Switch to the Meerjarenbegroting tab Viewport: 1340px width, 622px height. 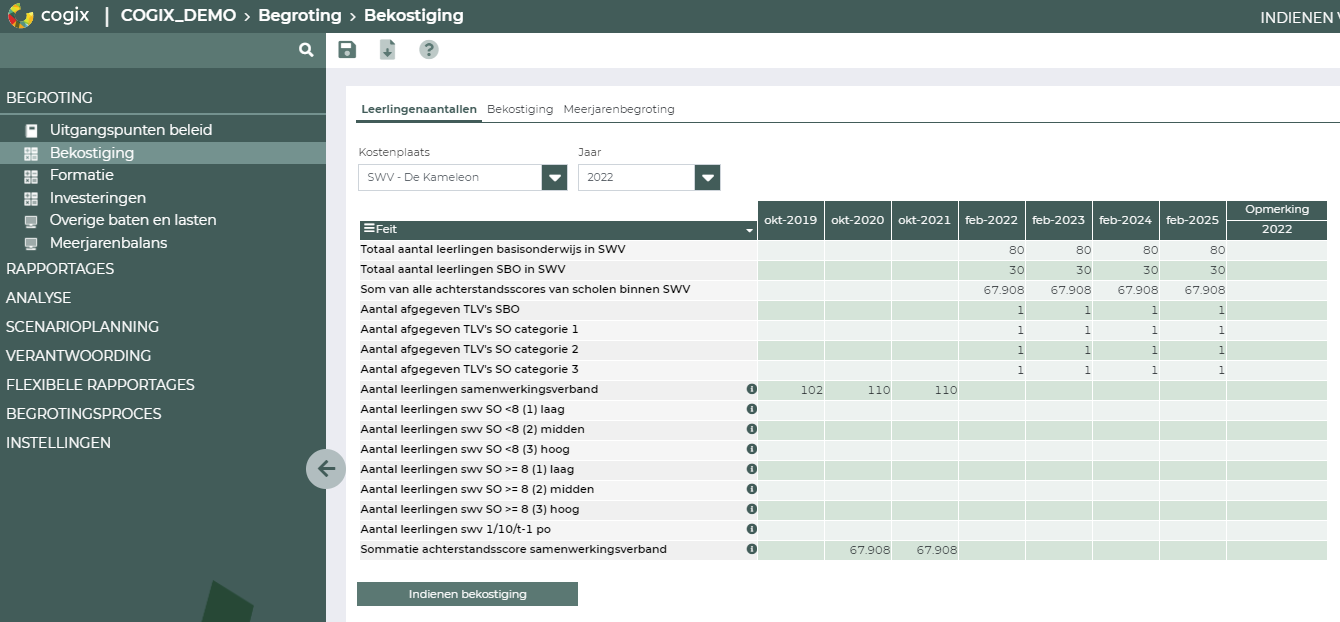(x=618, y=109)
